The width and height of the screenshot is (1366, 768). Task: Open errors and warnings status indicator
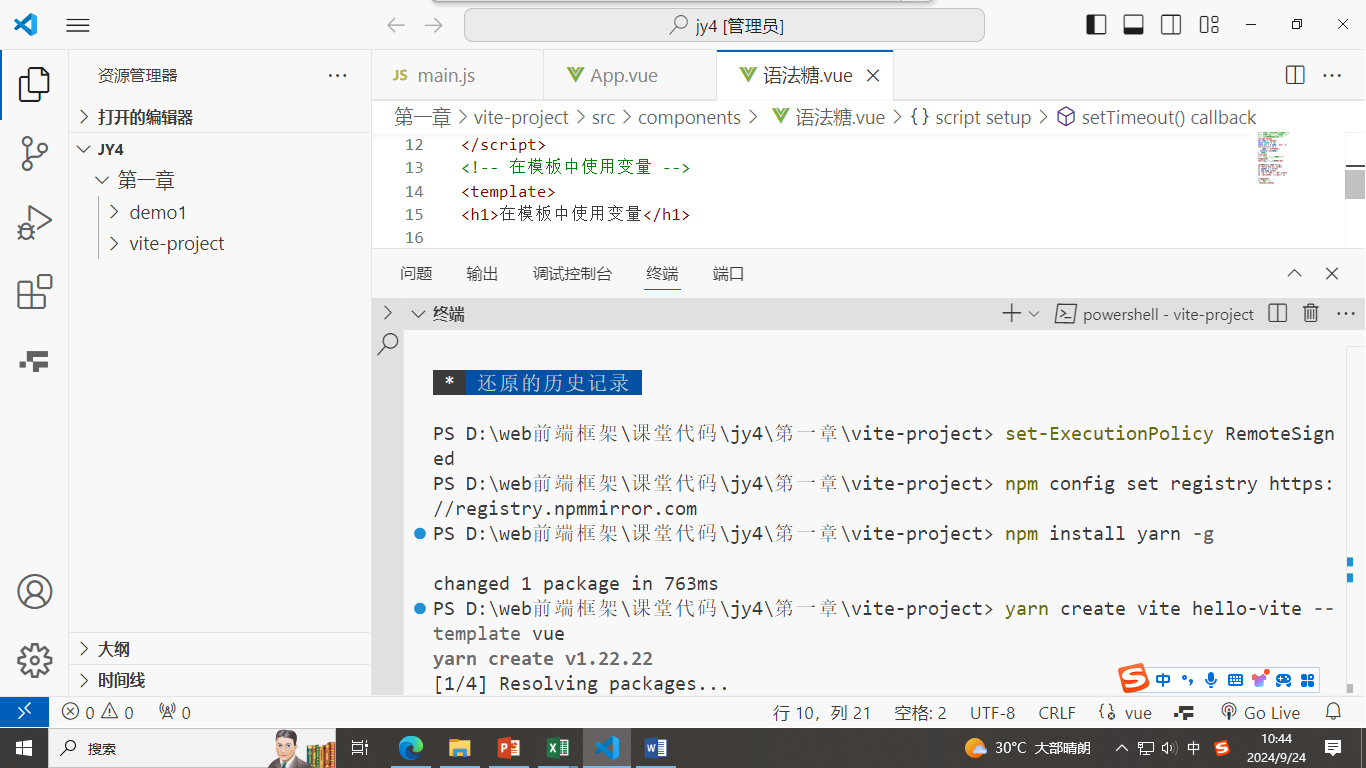(x=97, y=712)
